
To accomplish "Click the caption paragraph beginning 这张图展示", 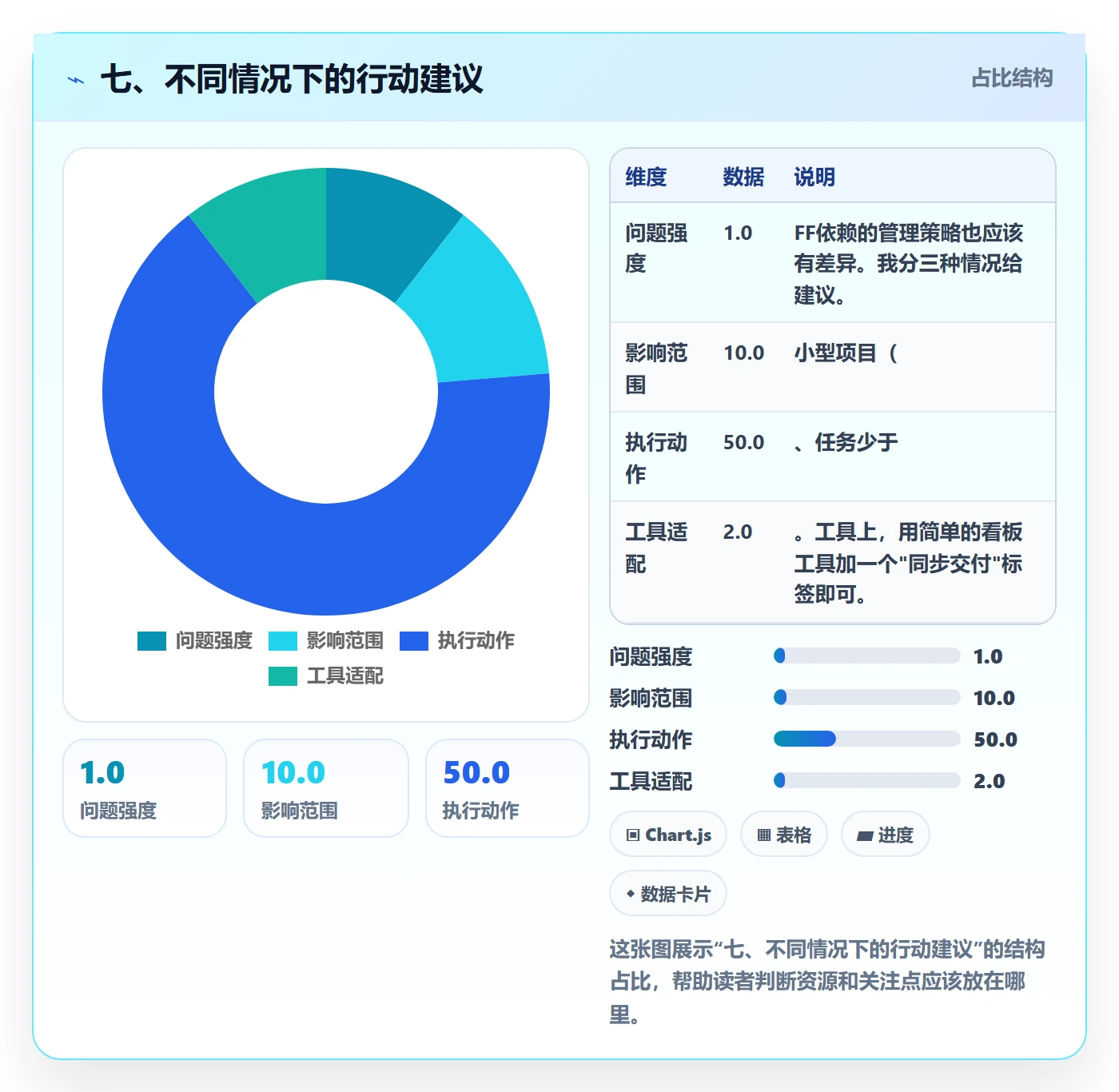I will [827, 982].
